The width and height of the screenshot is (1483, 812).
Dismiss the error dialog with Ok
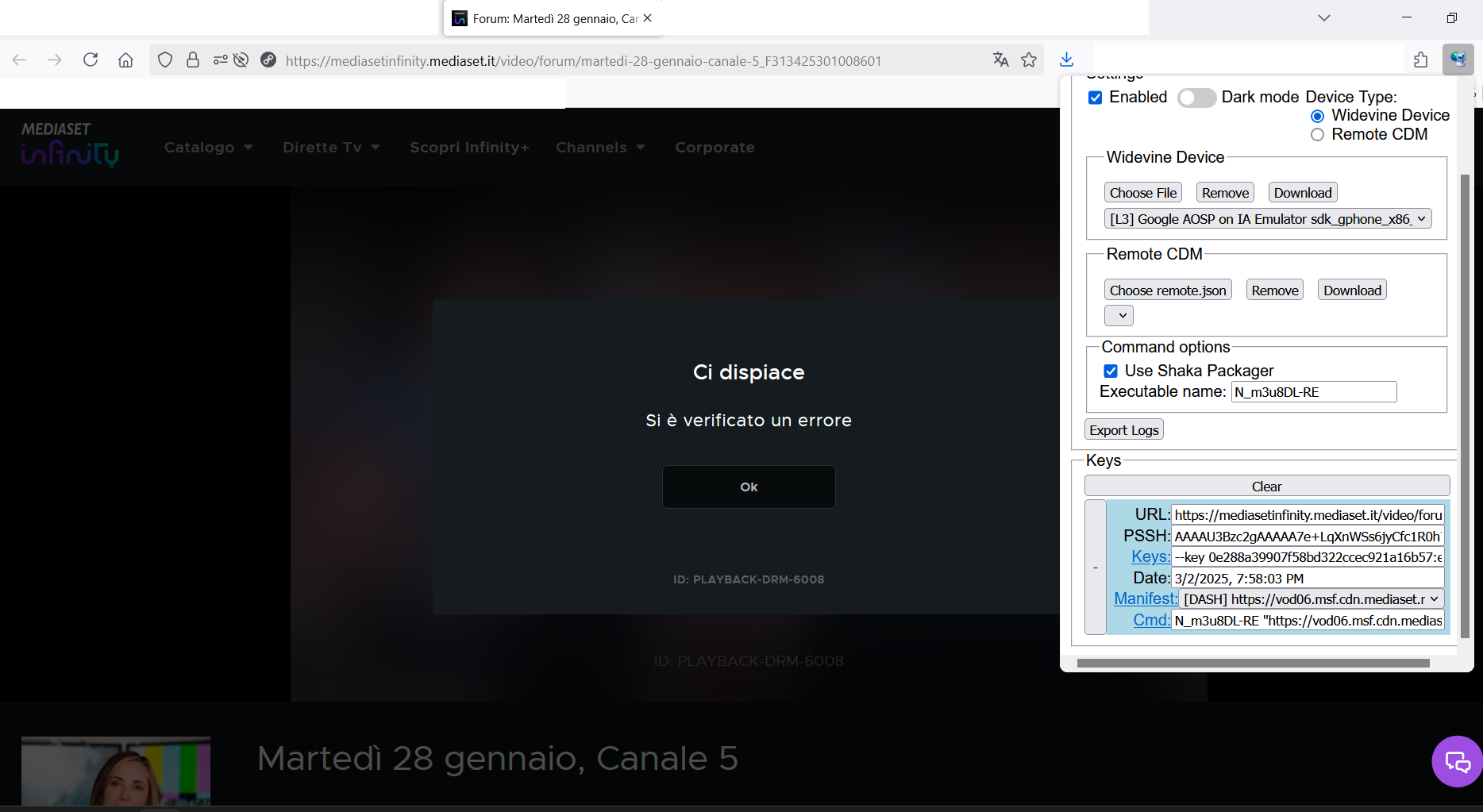[x=749, y=487]
